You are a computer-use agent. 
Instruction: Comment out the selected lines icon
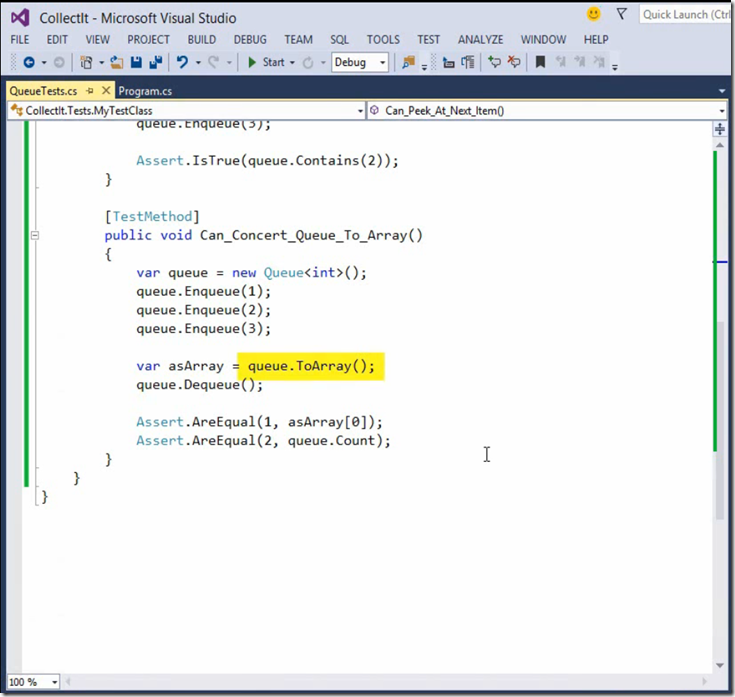(x=495, y=62)
